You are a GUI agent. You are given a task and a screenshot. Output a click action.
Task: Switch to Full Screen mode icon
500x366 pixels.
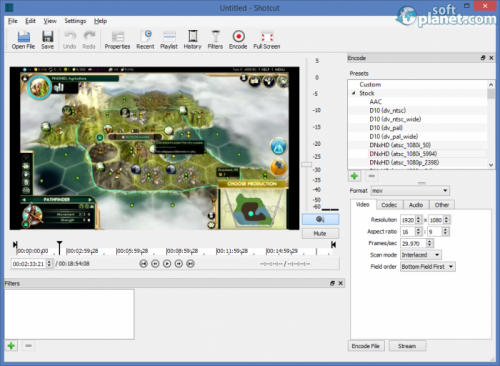tap(267, 40)
